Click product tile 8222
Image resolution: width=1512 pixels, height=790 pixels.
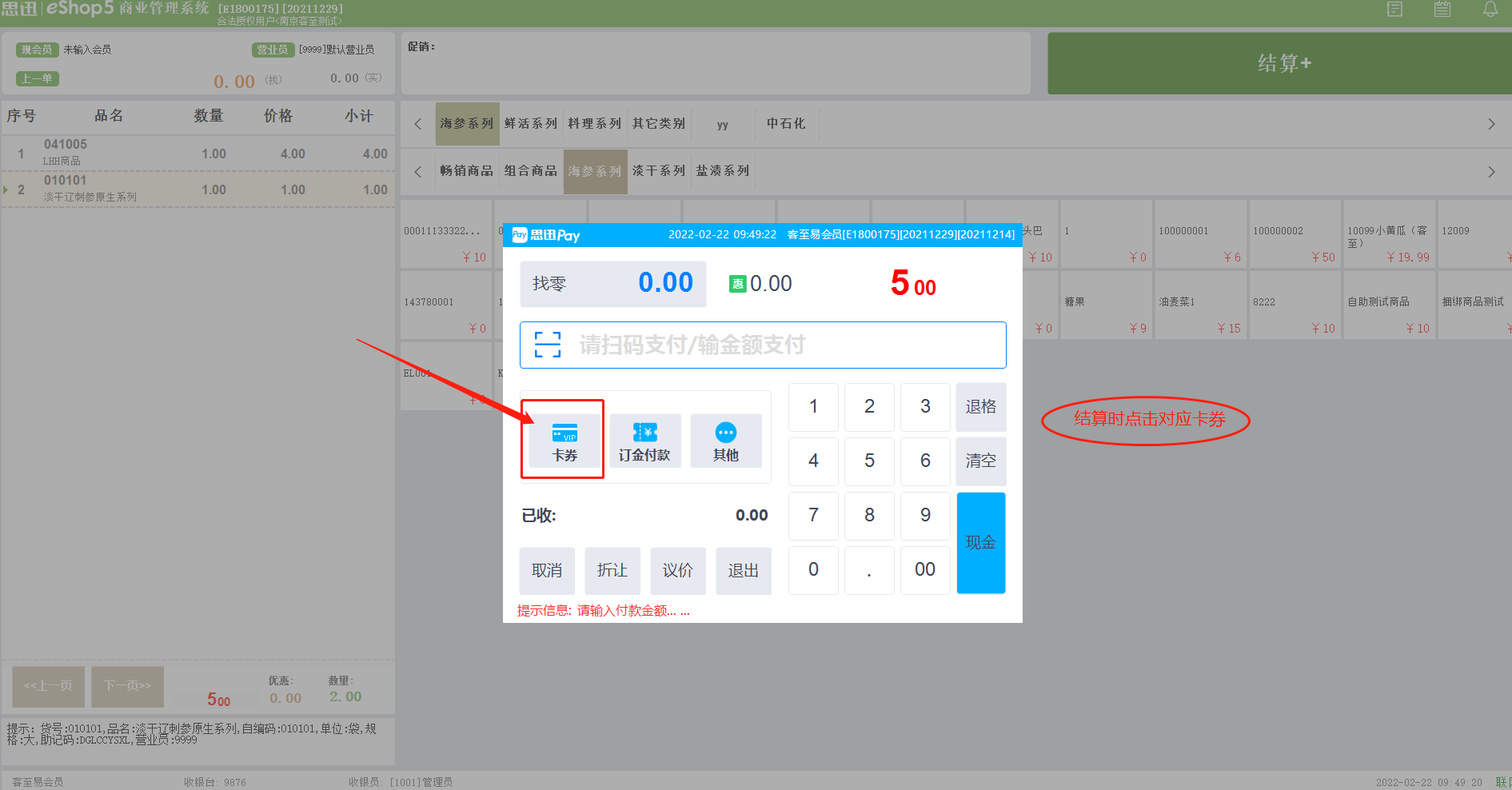(1295, 305)
